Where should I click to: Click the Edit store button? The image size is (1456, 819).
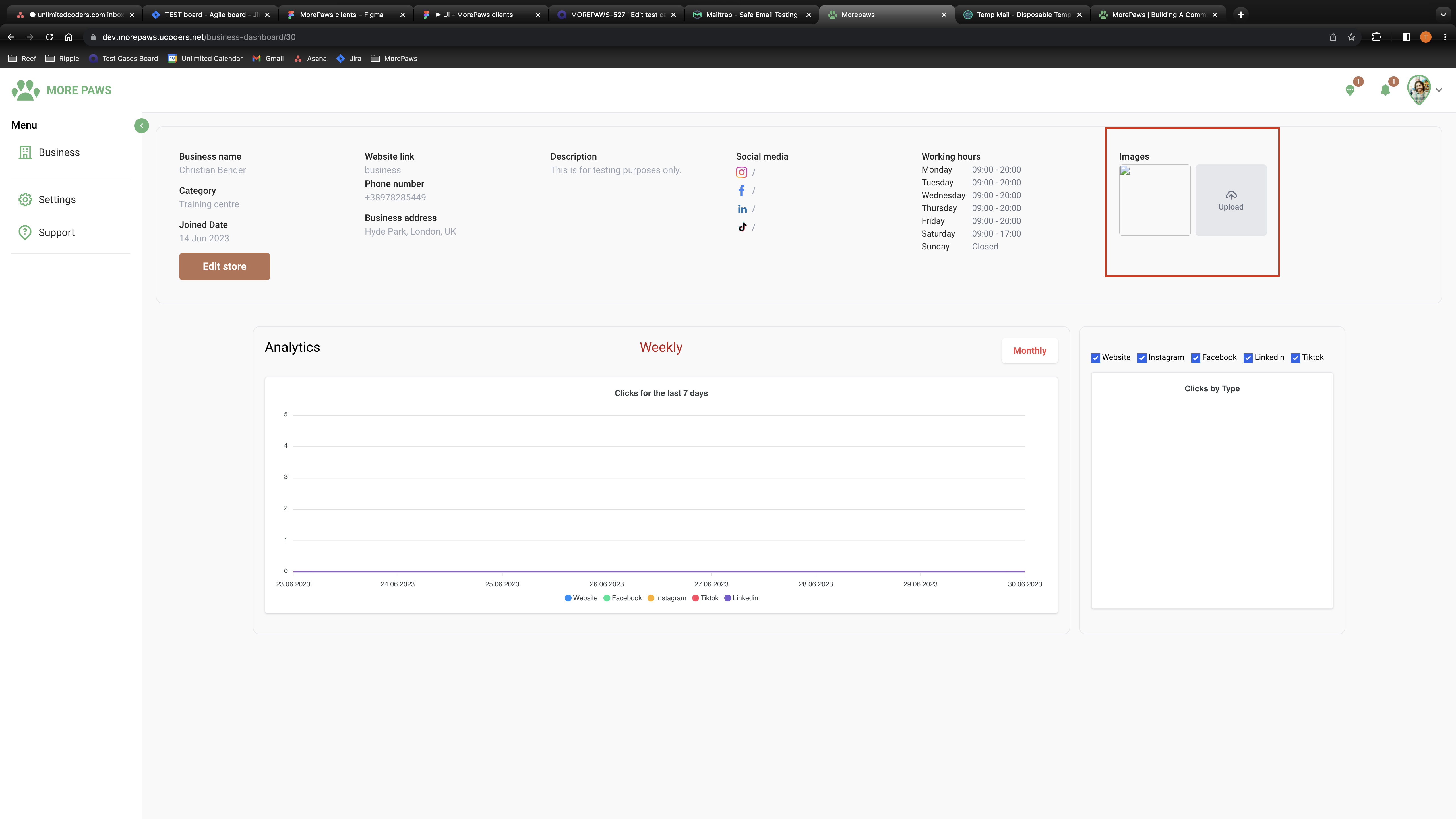(224, 266)
